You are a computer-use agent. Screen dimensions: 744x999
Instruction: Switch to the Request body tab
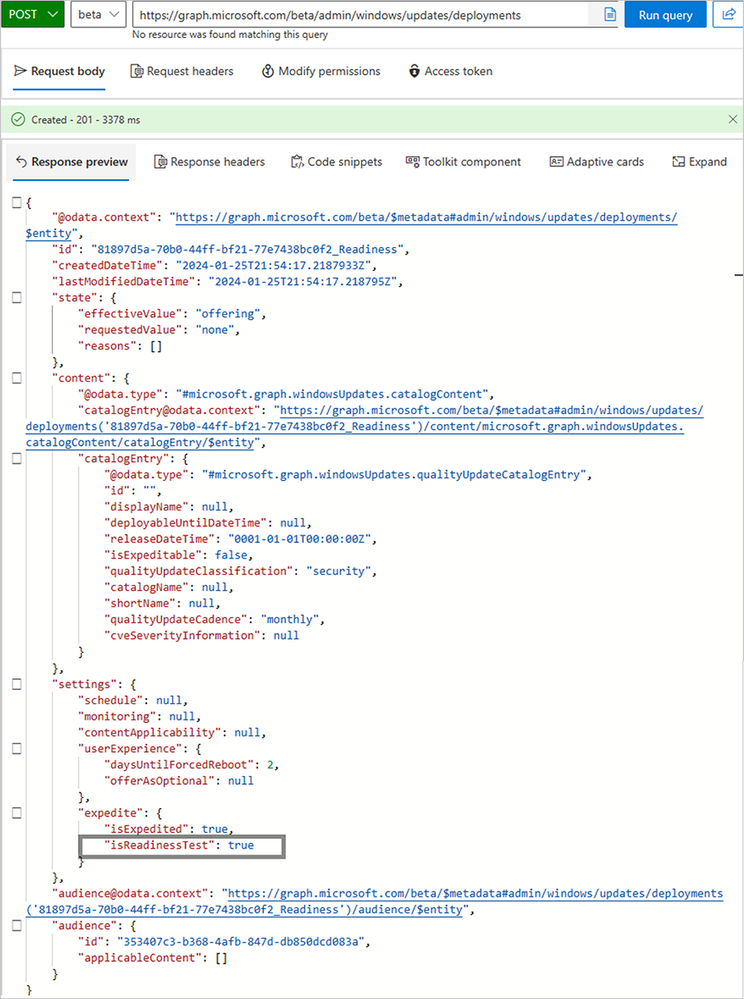(x=59, y=71)
